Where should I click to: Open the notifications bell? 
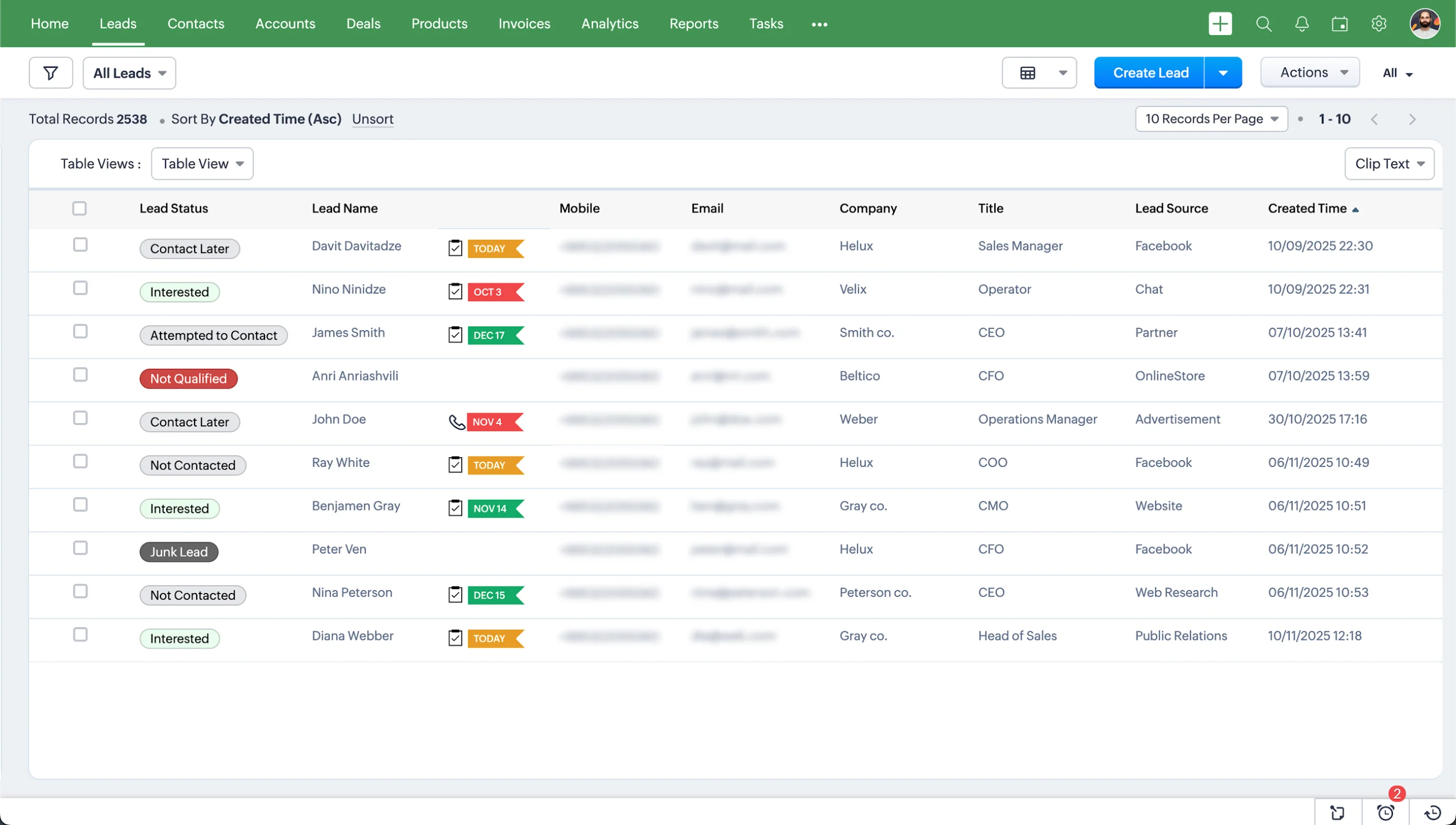pos(1302,24)
